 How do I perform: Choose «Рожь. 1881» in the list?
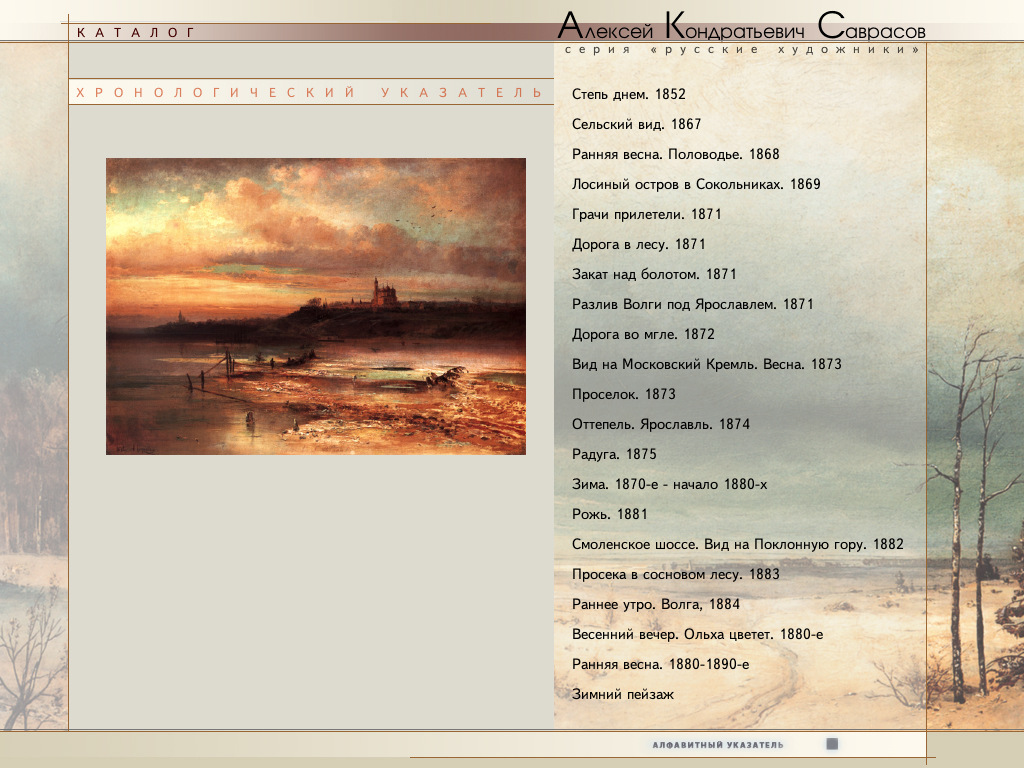pos(610,515)
